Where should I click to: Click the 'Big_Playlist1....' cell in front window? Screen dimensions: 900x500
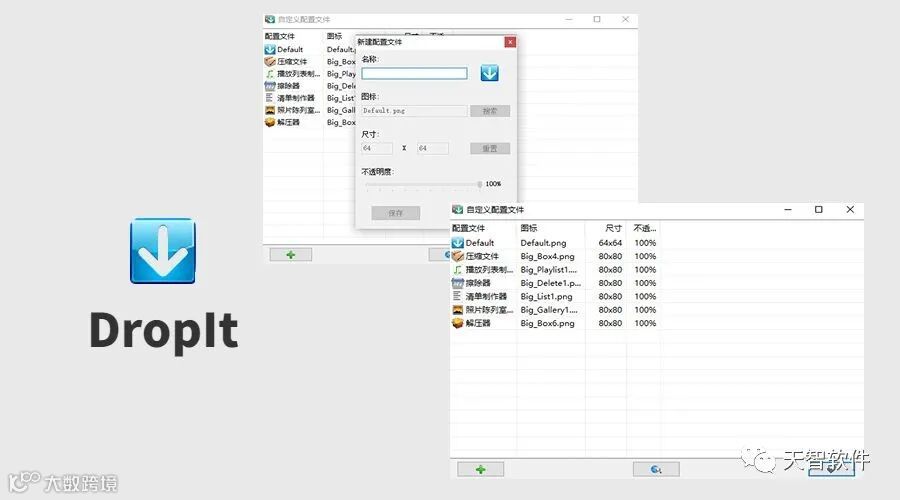coord(549,269)
